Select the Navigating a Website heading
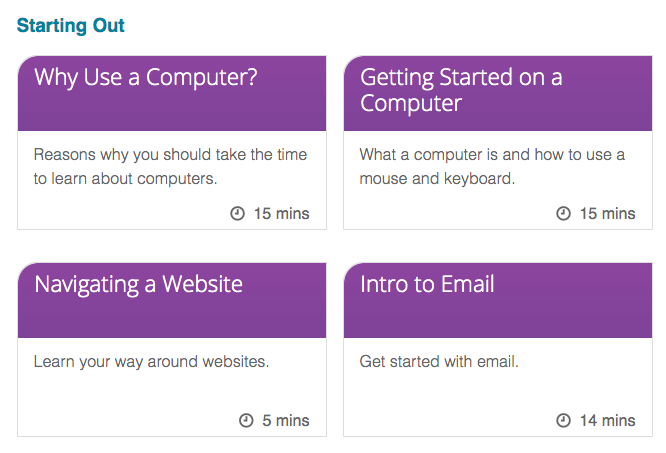The height and width of the screenshot is (453, 666). point(138,284)
